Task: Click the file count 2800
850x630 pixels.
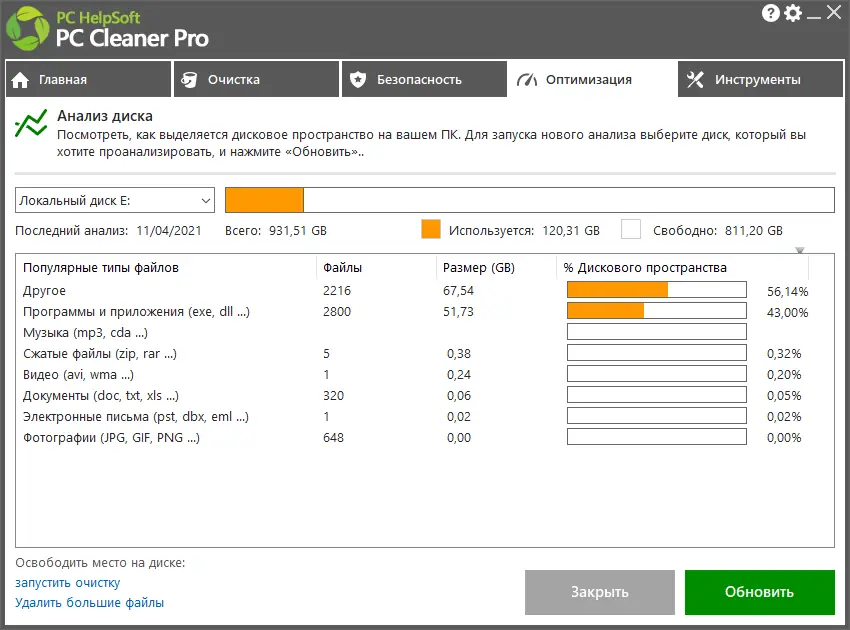Action: pos(337,312)
